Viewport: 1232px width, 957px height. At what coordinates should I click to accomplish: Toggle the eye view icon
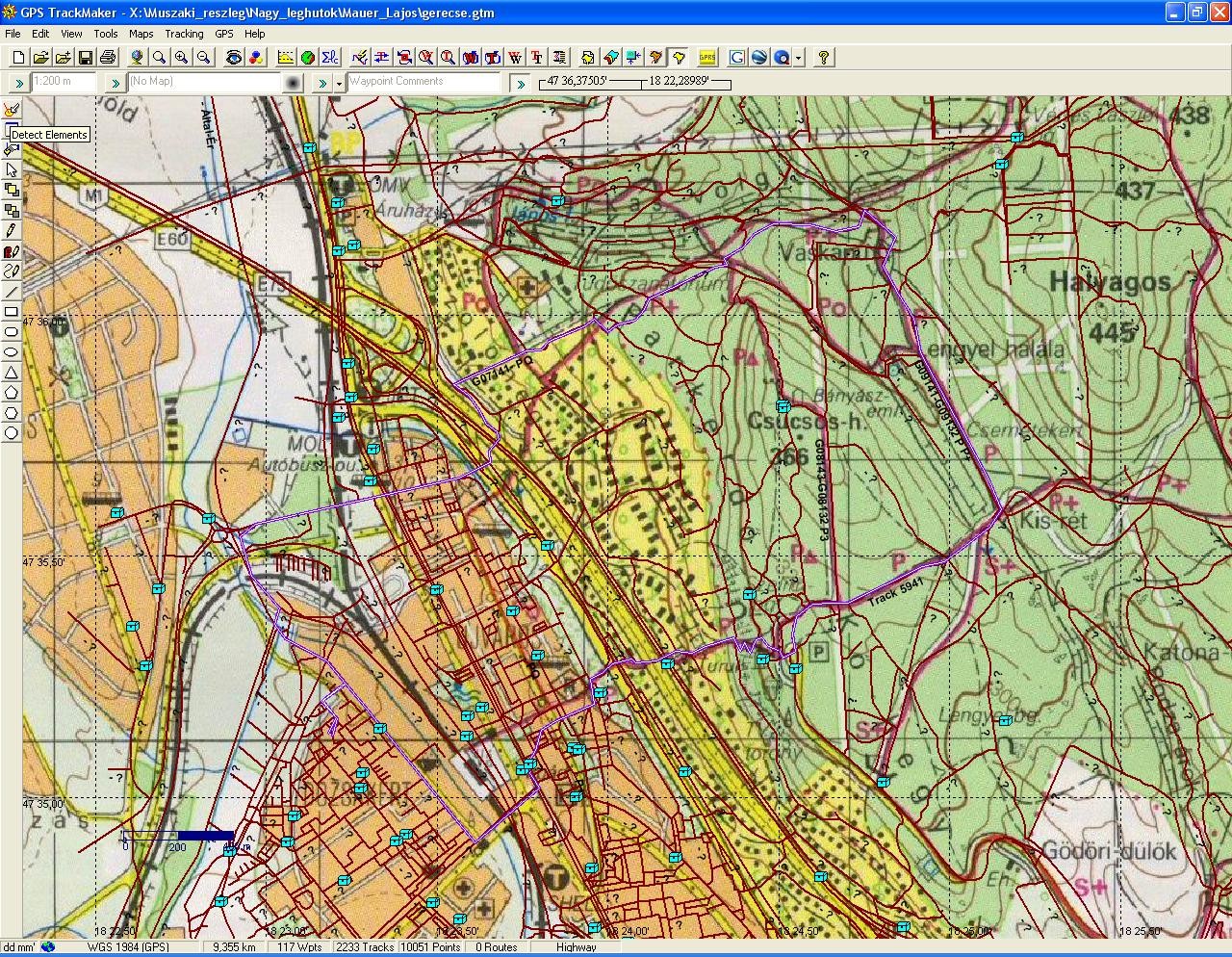click(234, 58)
